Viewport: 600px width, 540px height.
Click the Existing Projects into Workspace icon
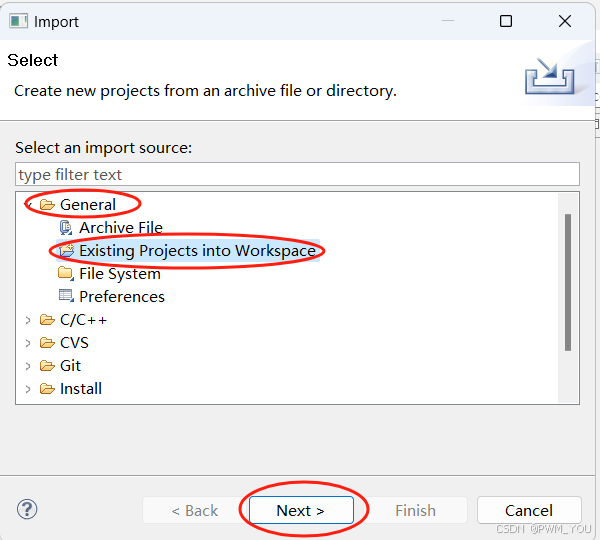(66, 251)
